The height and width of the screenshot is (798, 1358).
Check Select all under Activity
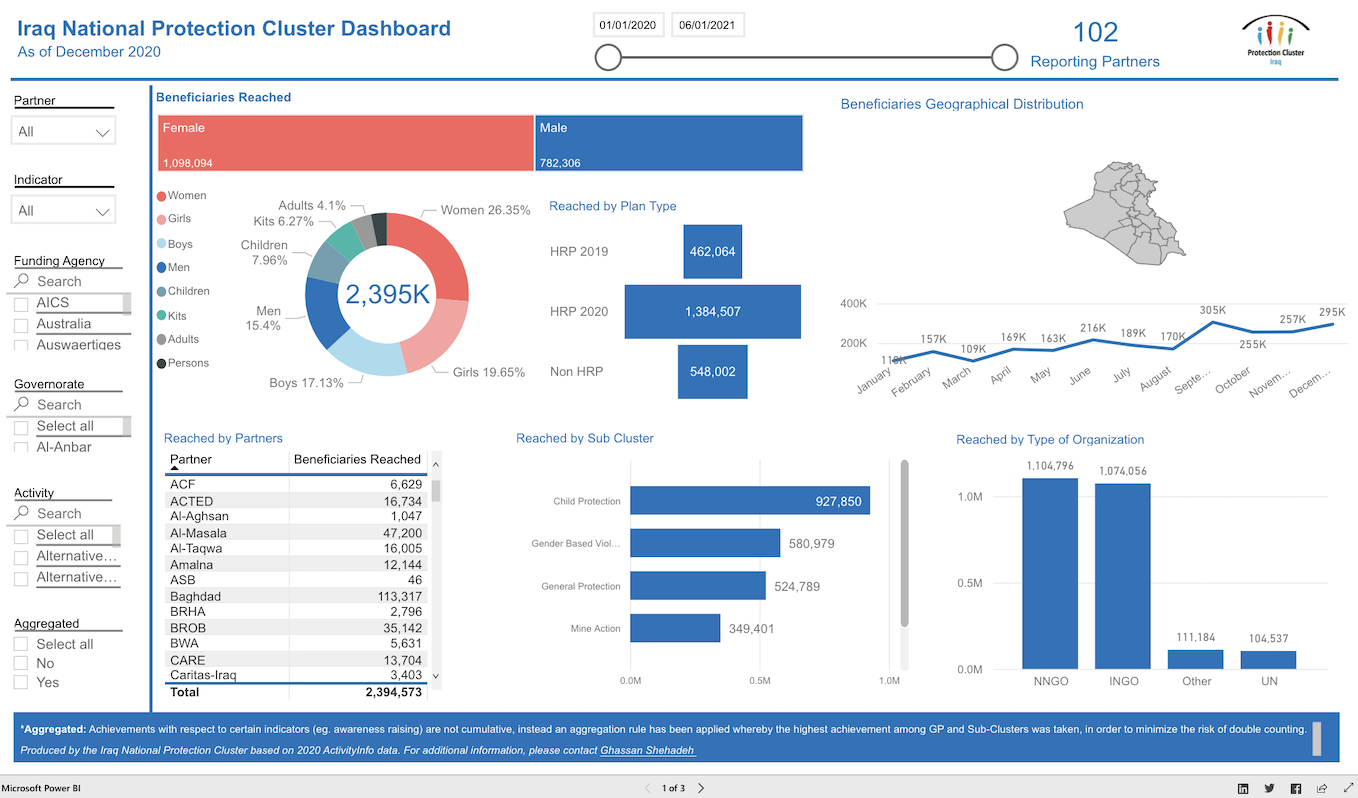point(21,535)
